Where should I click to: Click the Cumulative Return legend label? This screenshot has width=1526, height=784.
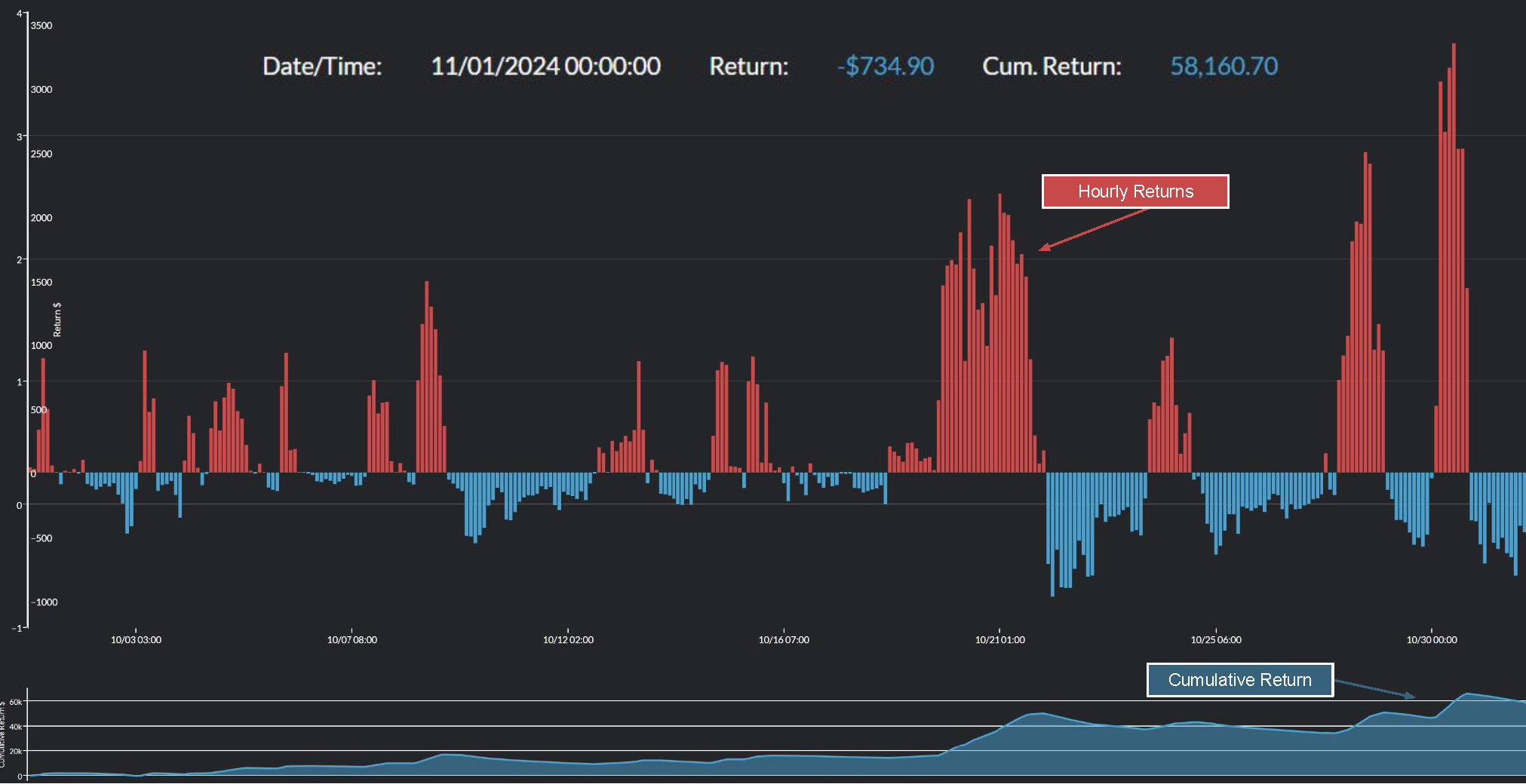click(1239, 680)
